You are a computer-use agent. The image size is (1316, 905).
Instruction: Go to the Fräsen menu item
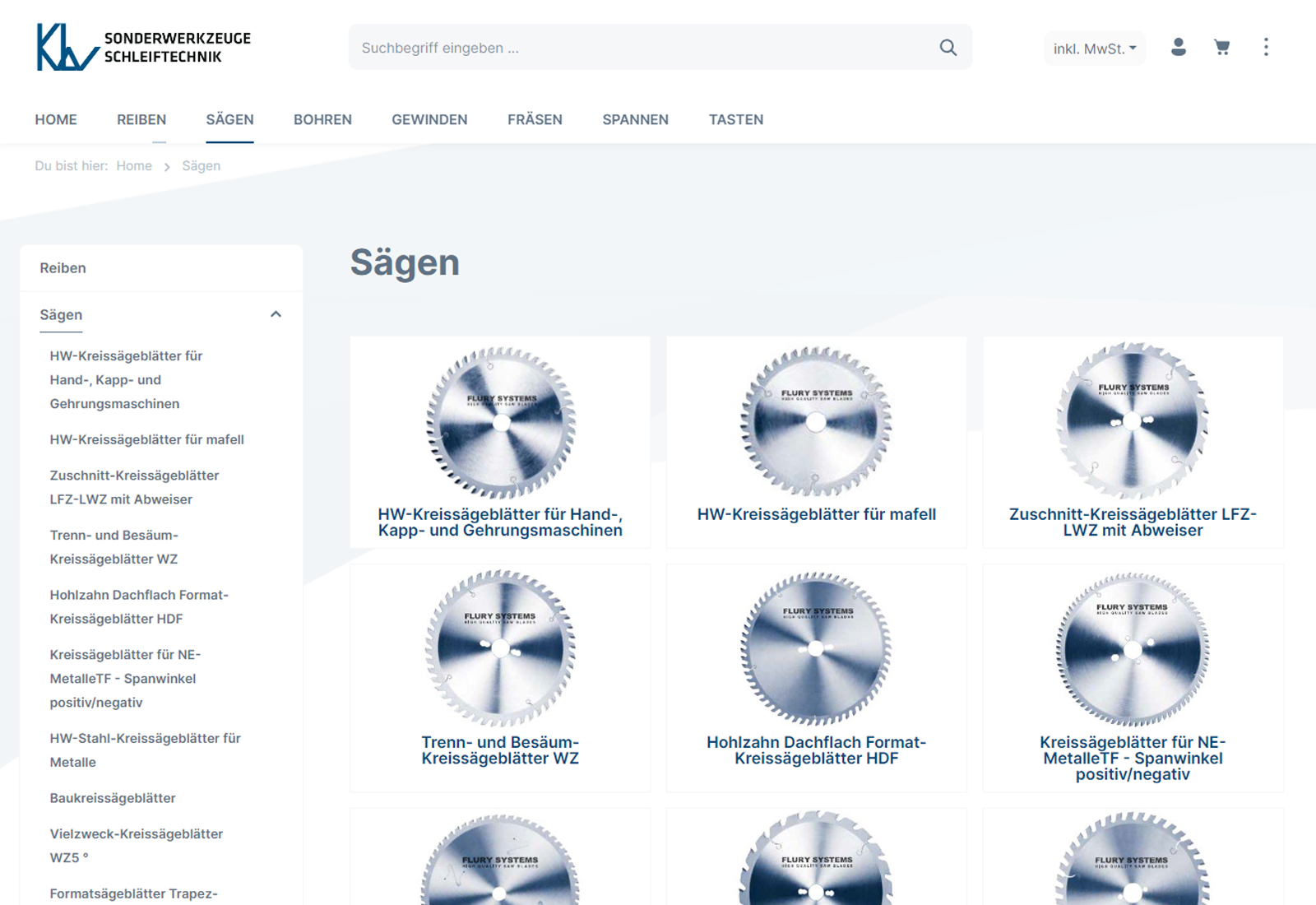tap(535, 119)
